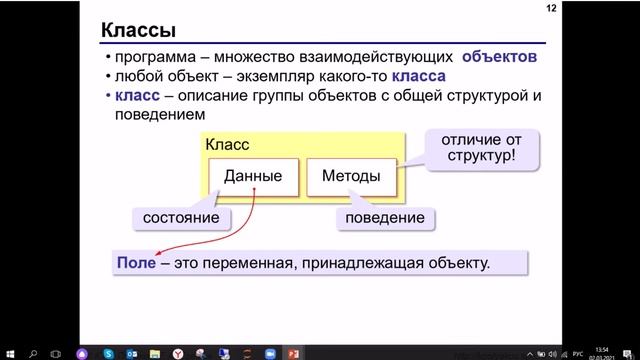
Task: Click the "отличие от структур!" callout
Action: coord(482,149)
